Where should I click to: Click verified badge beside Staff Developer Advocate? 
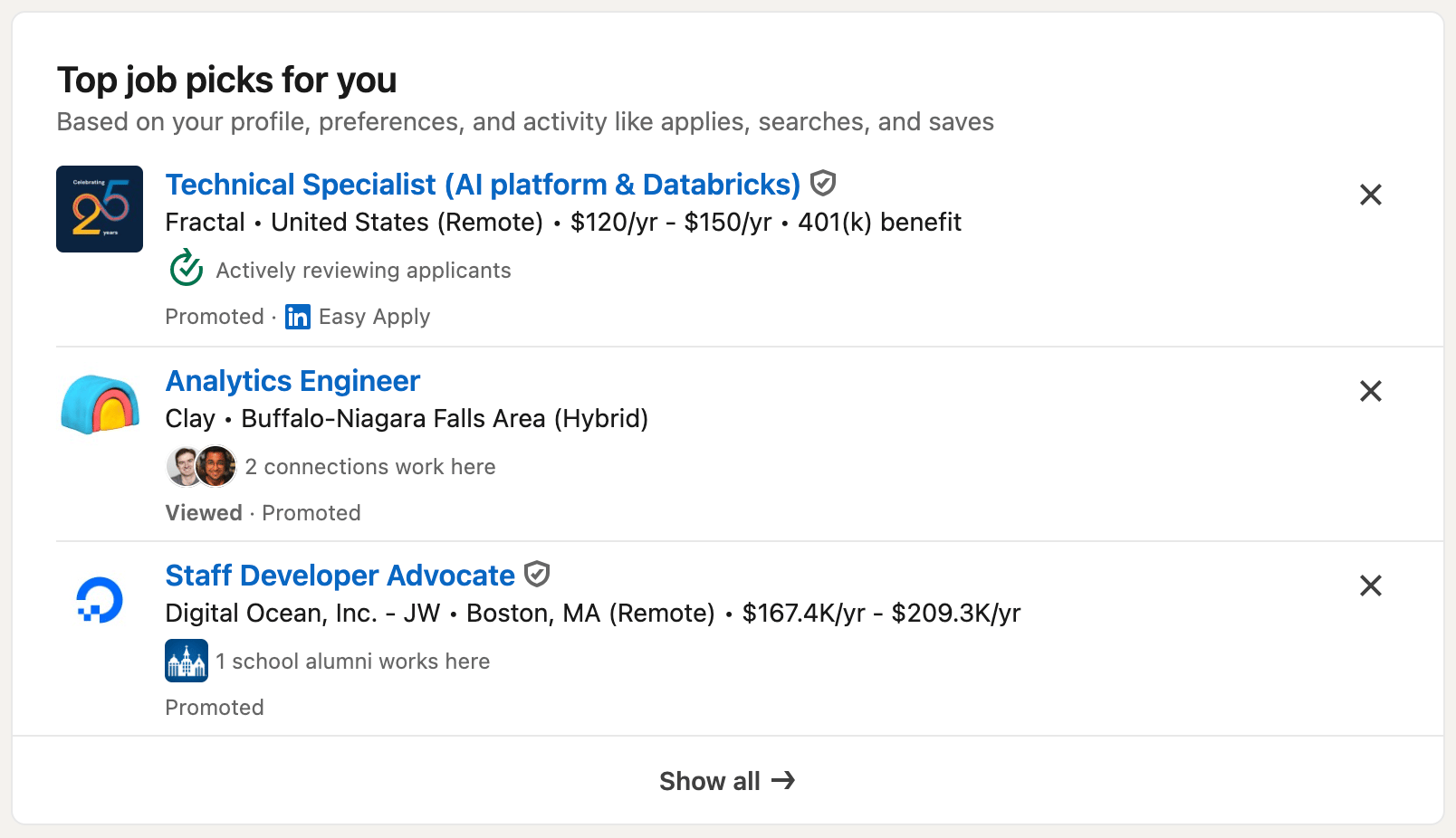(x=537, y=574)
